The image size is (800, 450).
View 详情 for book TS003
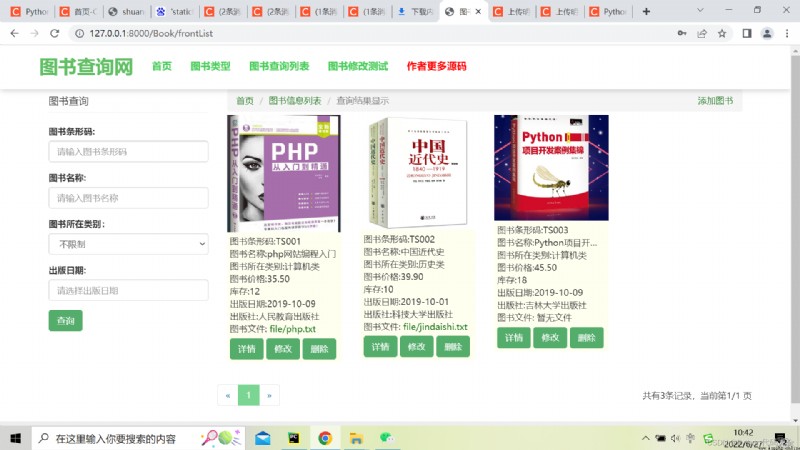pos(514,338)
